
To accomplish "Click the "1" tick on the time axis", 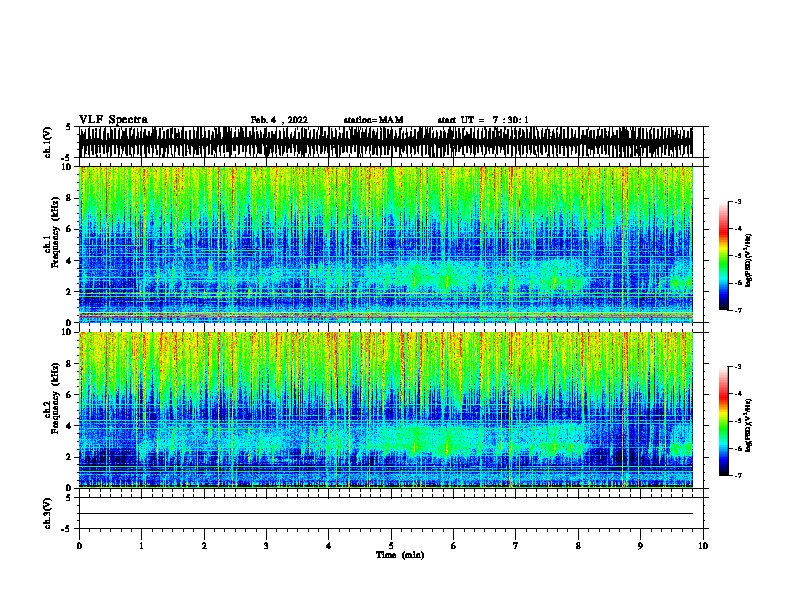I will point(141,545).
